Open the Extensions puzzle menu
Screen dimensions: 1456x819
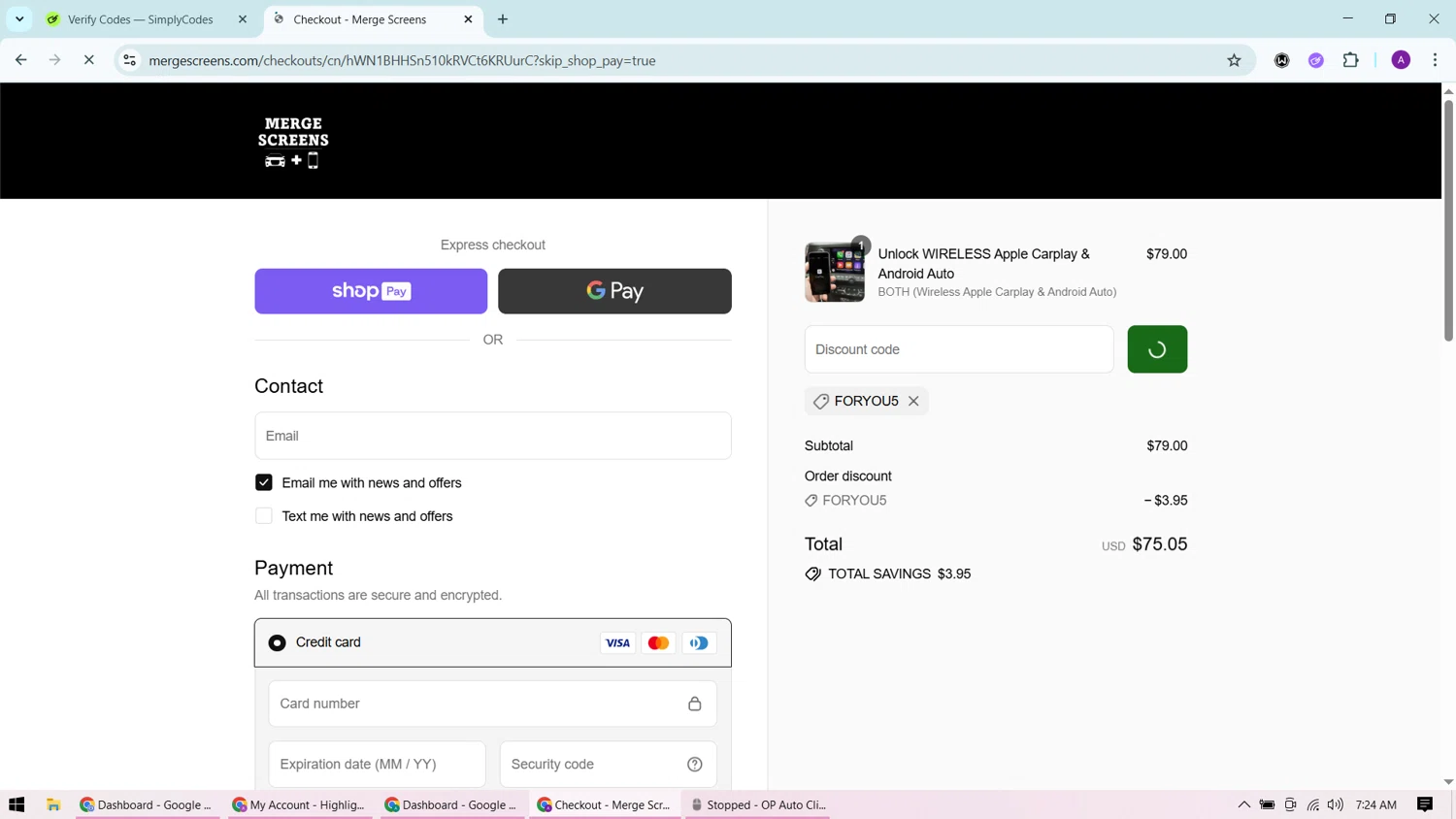[1351, 60]
